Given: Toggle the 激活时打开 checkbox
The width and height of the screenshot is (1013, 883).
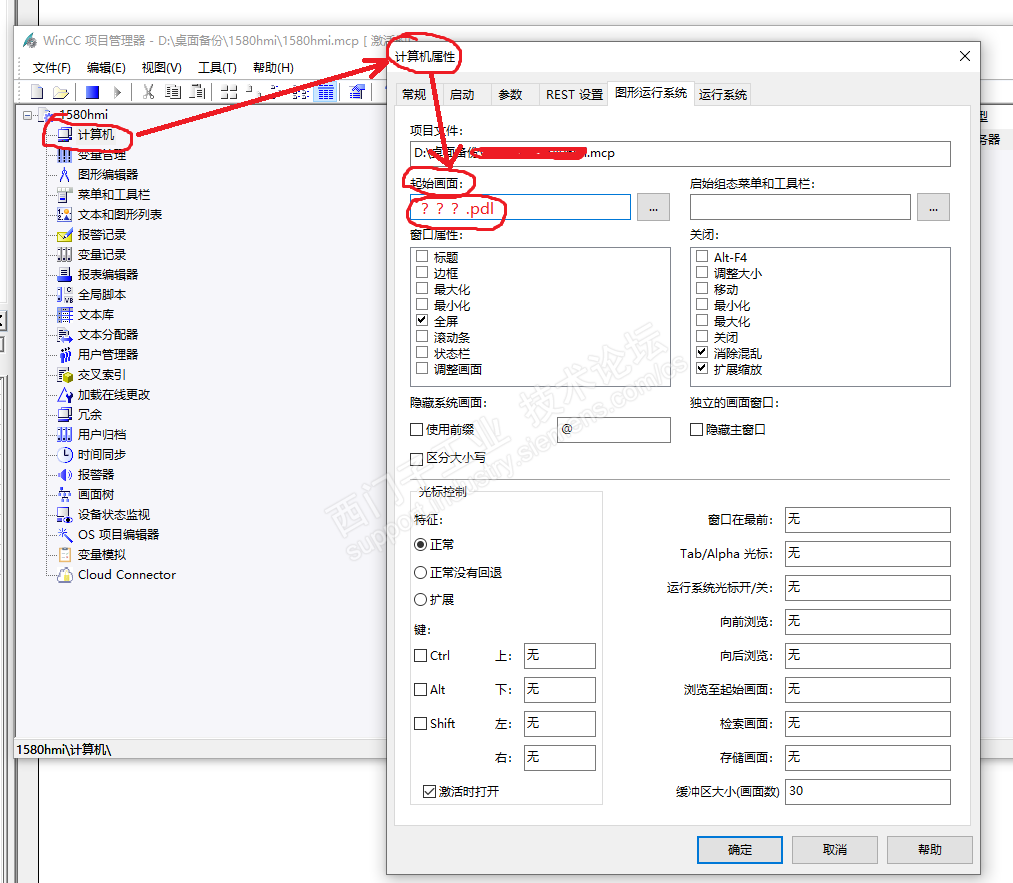Looking at the screenshot, I should (x=429, y=792).
